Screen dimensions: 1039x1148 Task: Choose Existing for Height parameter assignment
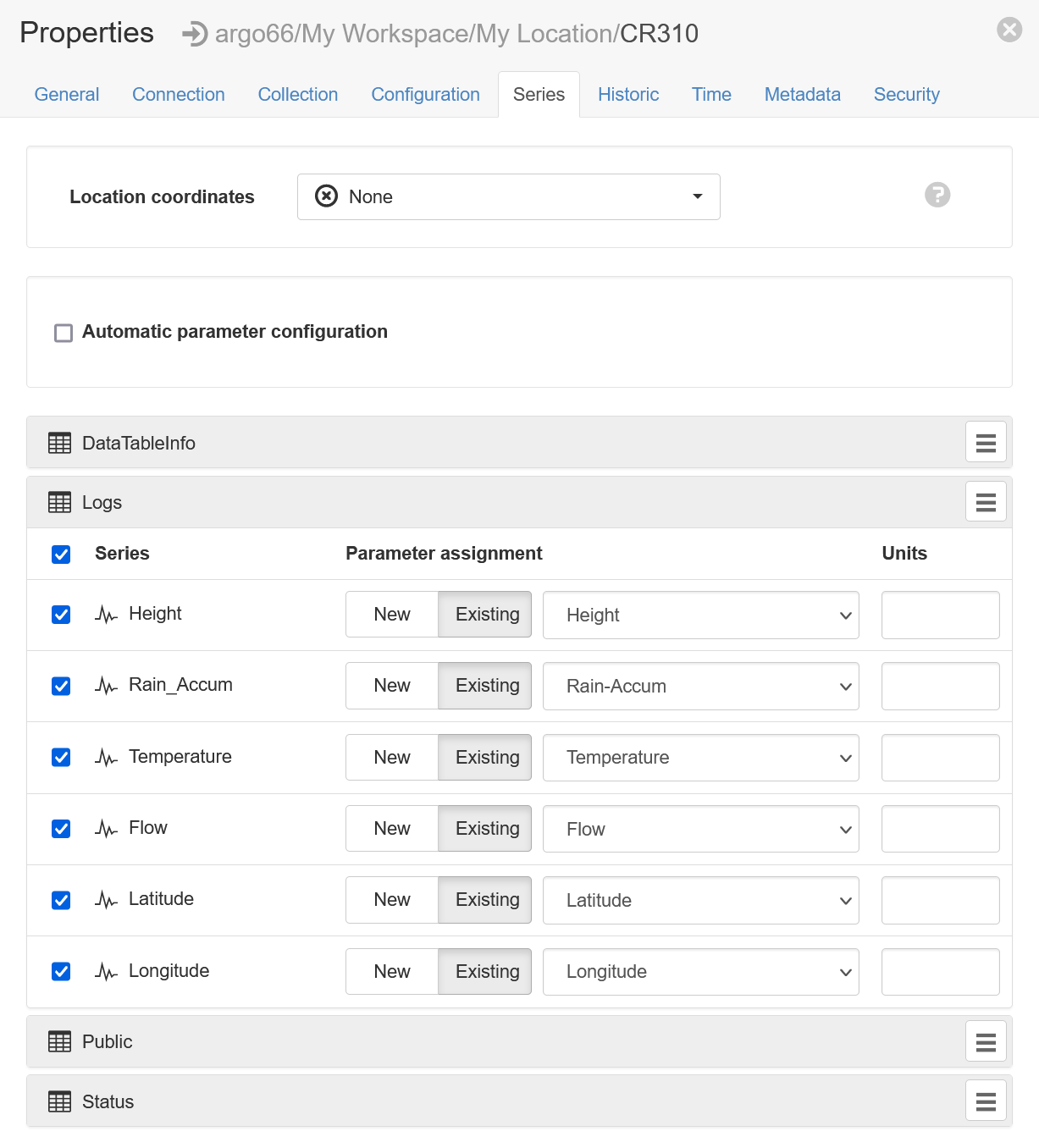click(485, 614)
